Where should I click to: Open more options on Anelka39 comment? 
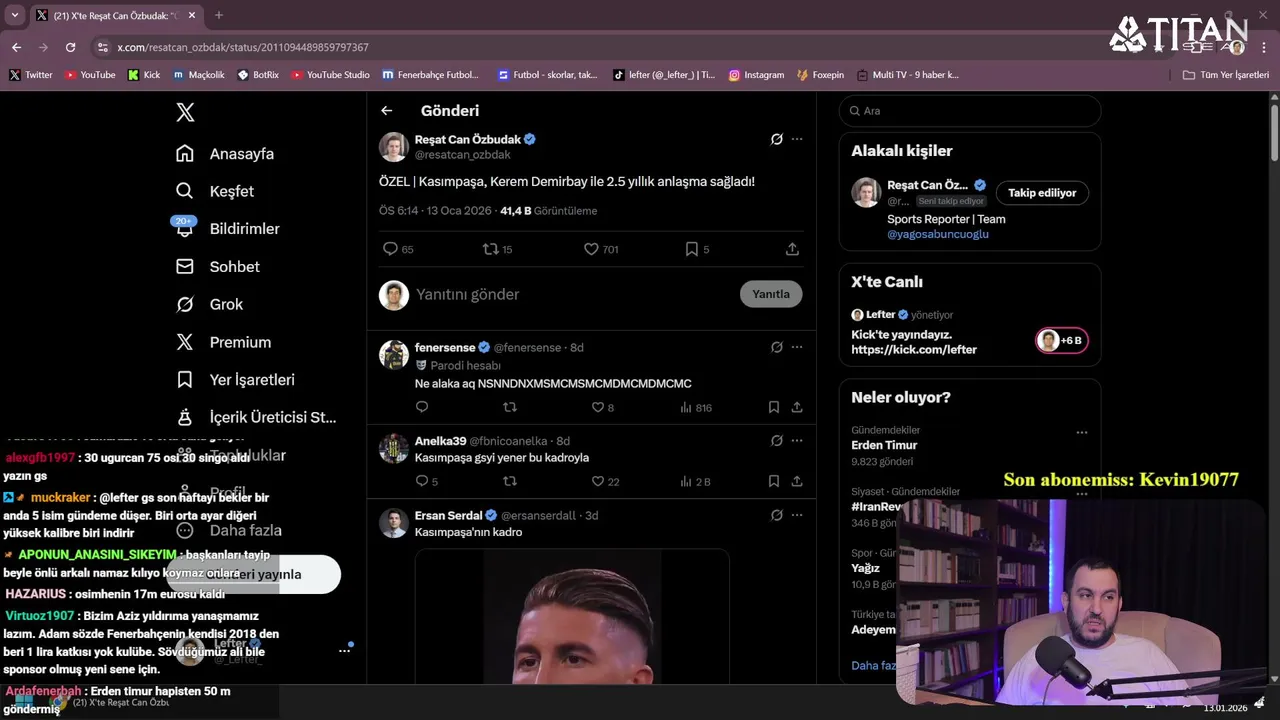(797, 441)
